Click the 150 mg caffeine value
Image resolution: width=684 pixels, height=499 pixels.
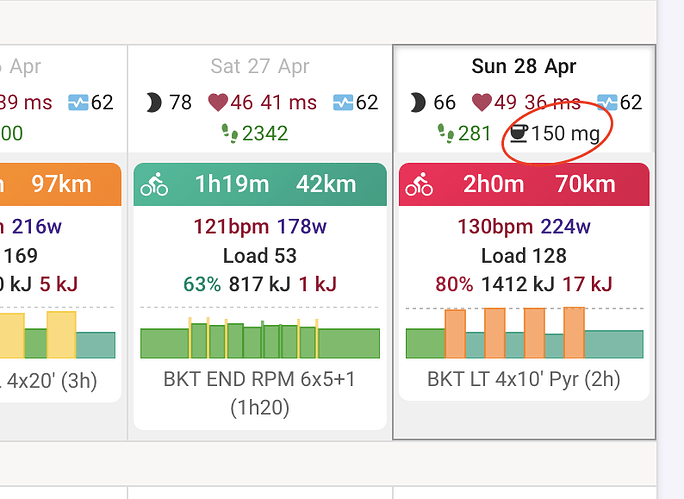pos(566,133)
